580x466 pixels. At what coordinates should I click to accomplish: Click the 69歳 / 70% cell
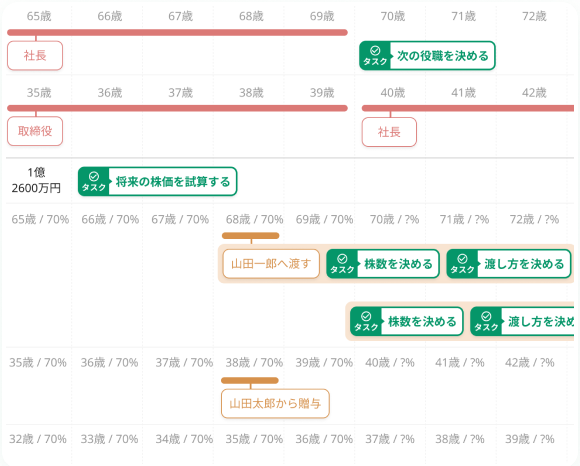(324, 219)
